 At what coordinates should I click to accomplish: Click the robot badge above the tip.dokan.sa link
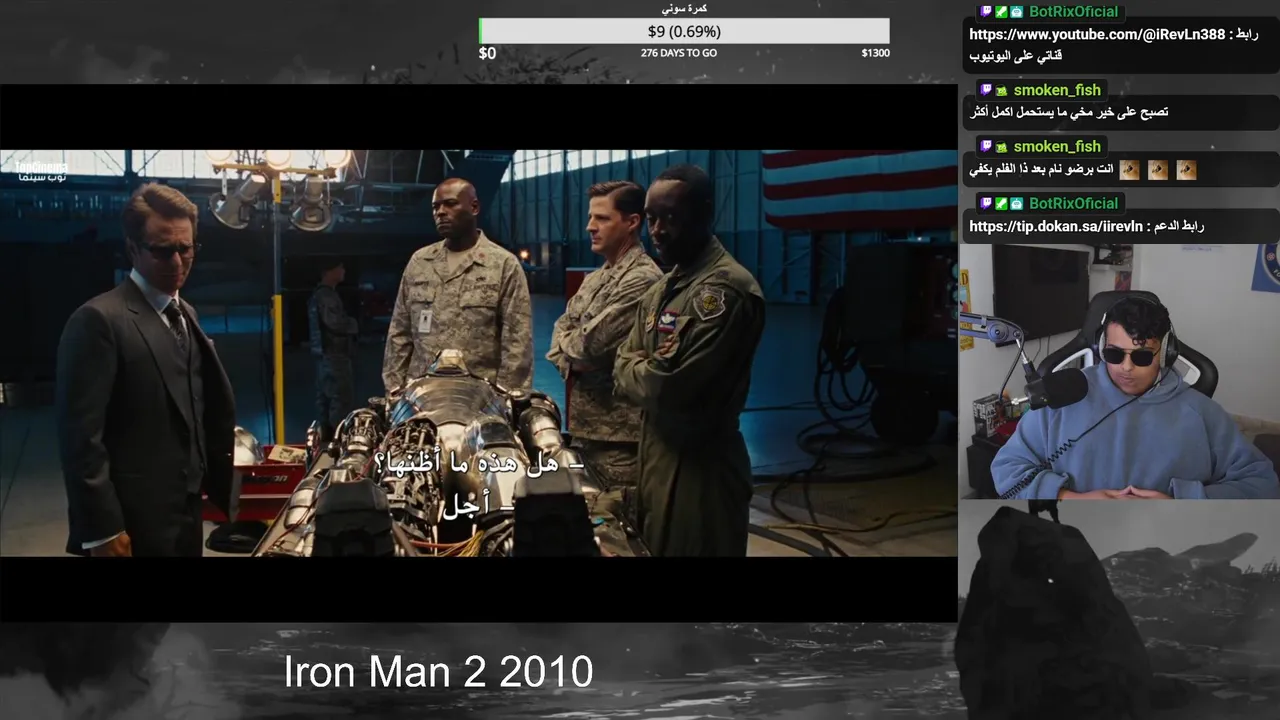coord(1017,203)
